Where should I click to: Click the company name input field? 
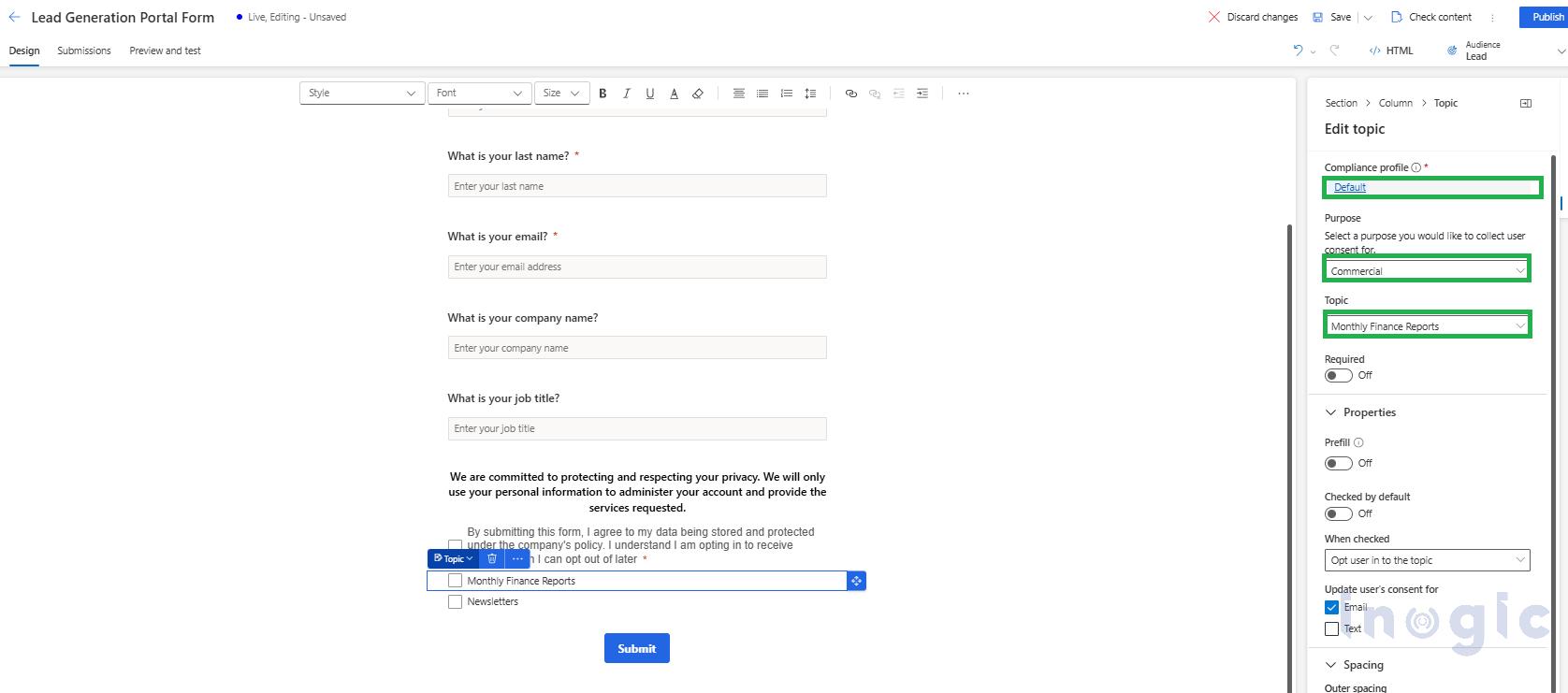click(x=637, y=348)
